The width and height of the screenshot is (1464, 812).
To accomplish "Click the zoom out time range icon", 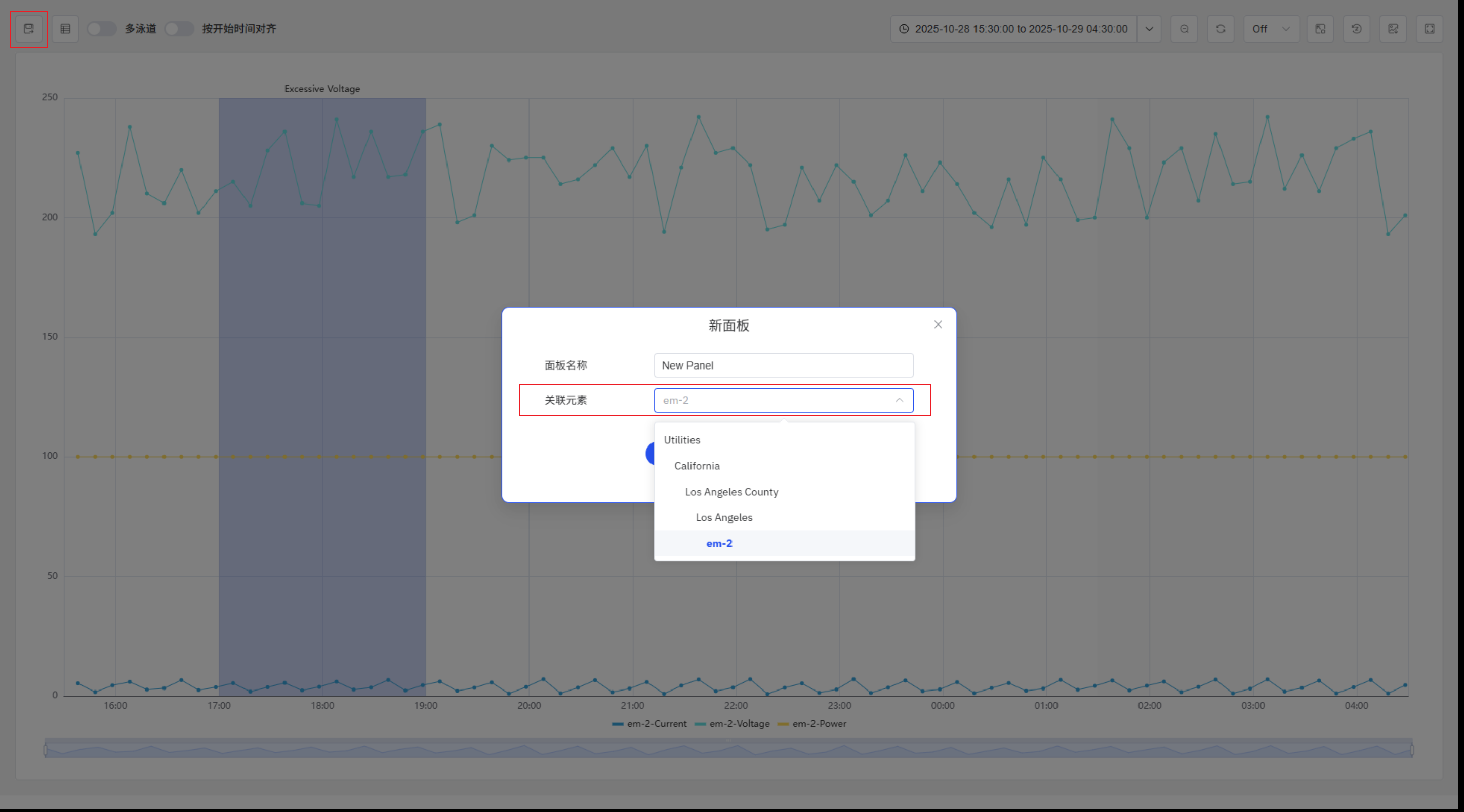I will tap(1184, 29).
